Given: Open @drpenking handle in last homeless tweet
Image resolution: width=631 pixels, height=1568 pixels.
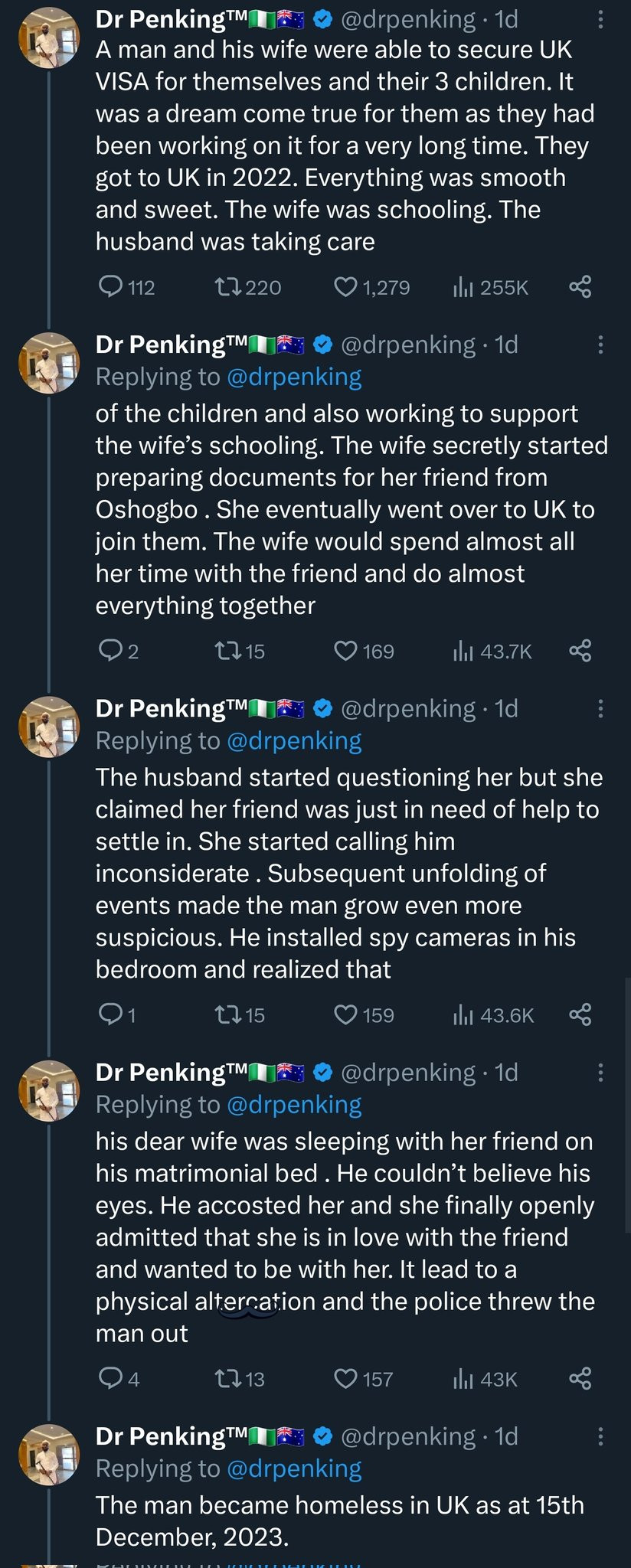Looking at the screenshot, I should pos(407,1436).
